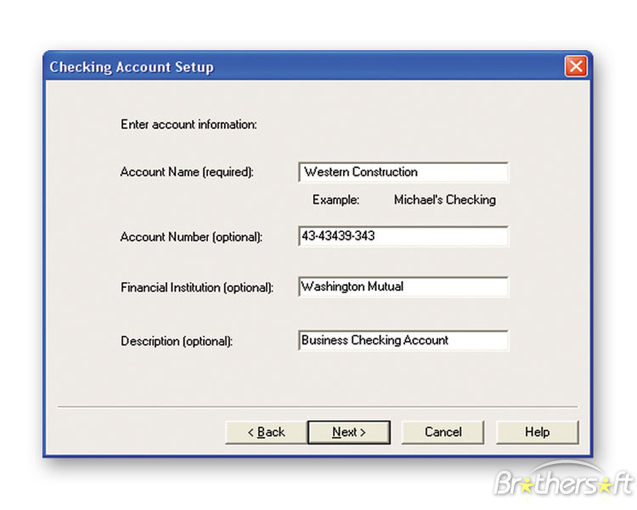Click the "Description (optional):" label
This screenshot has height=510, width=637.
pyautogui.click(x=176, y=341)
